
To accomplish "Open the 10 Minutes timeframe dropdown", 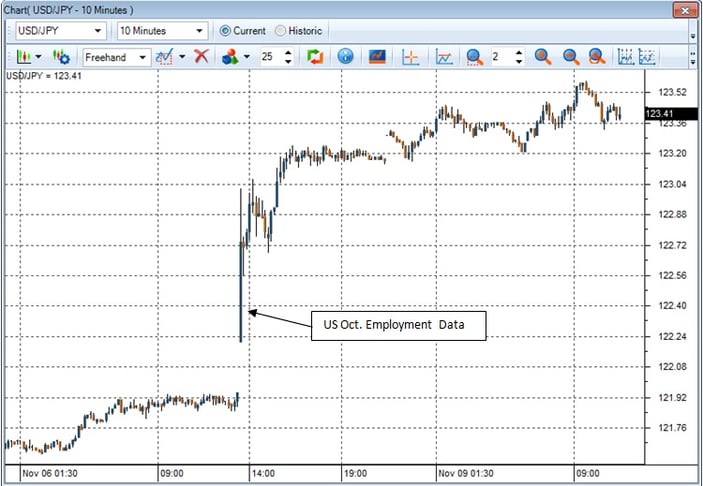I will tap(162, 31).
